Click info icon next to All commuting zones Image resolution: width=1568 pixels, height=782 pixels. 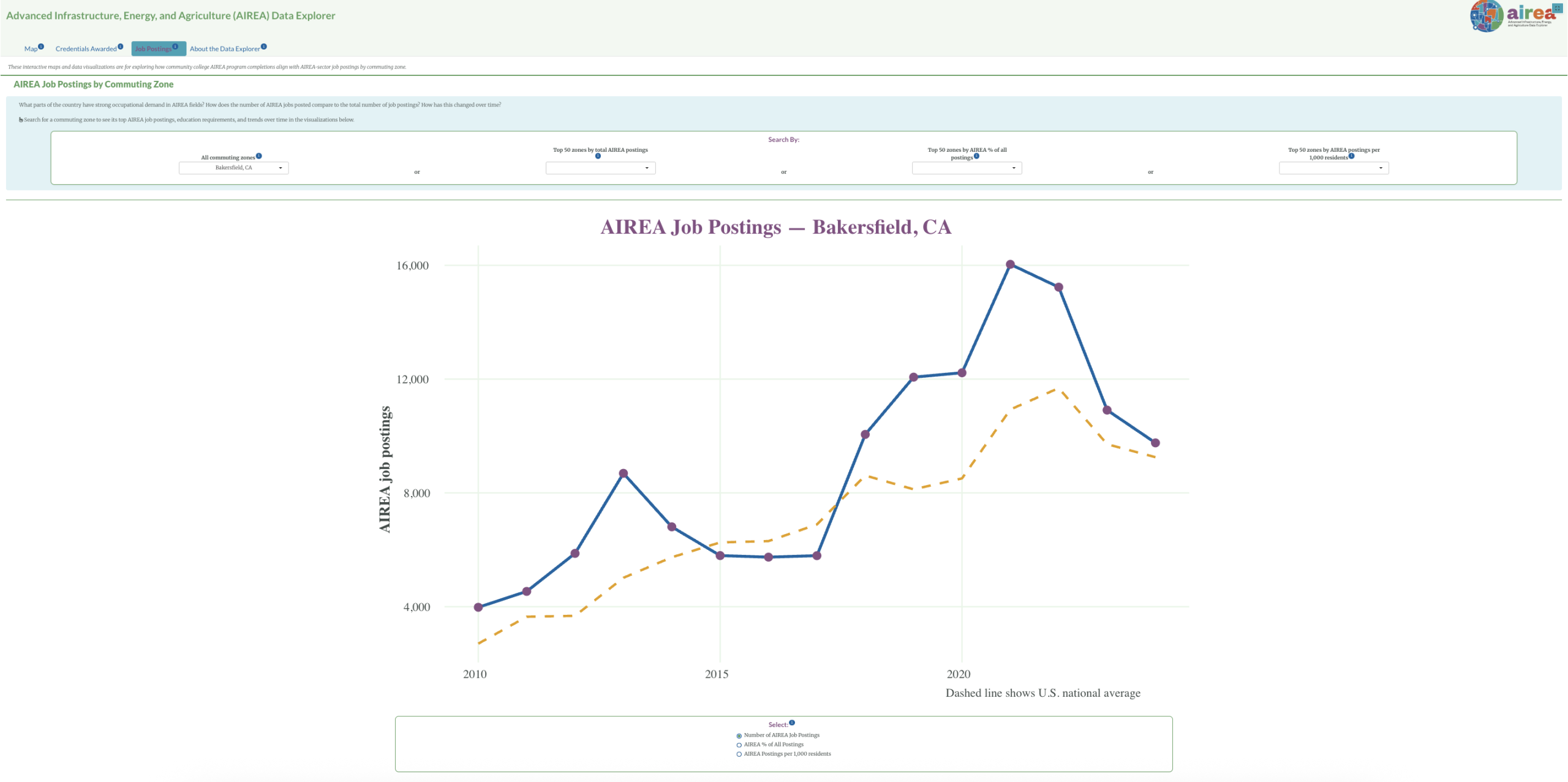259,156
